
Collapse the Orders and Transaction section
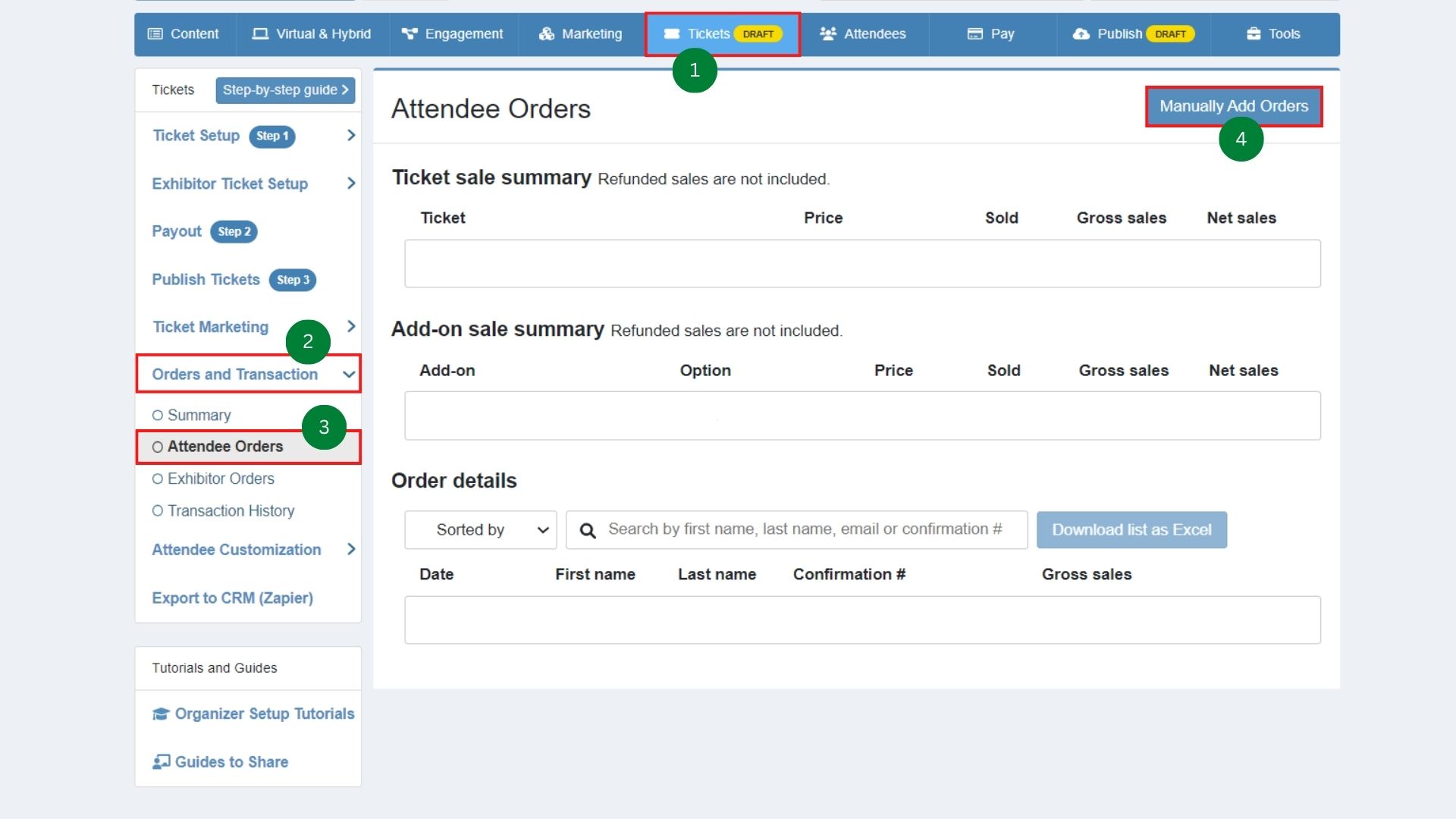click(x=348, y=374)
